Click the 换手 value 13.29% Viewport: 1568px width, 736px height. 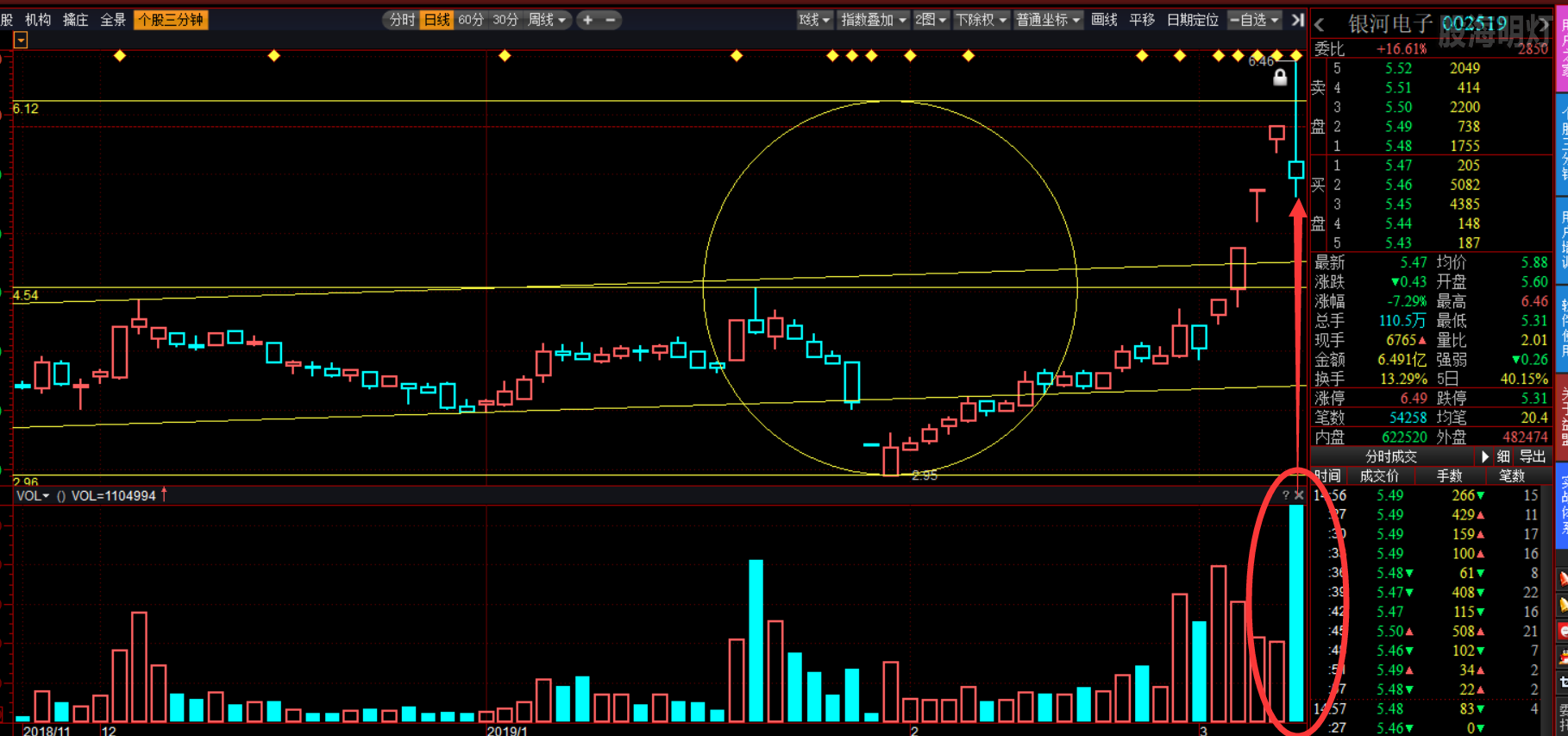1403,379
